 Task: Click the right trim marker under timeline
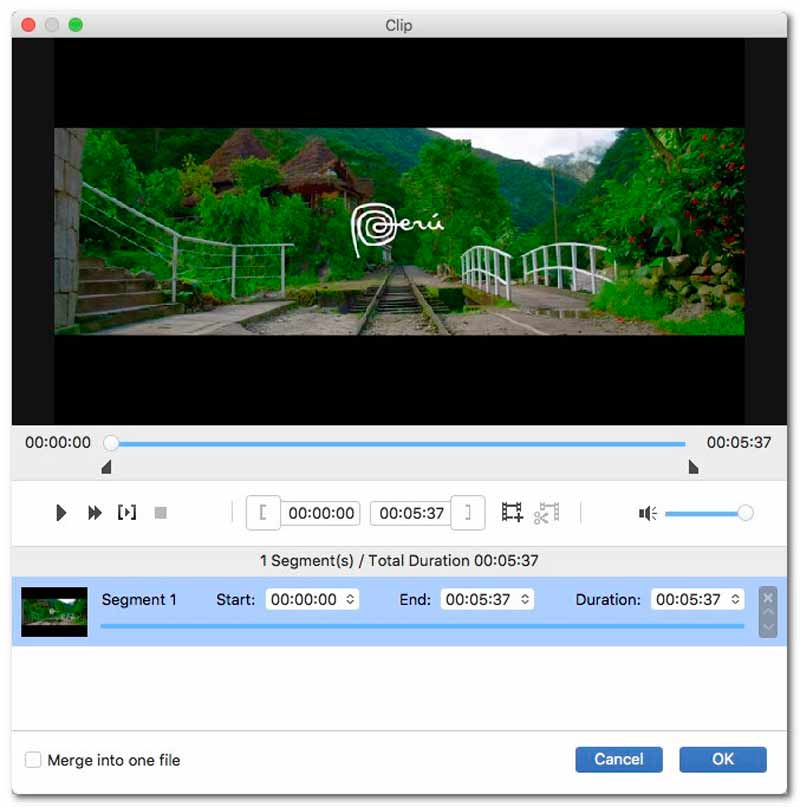coord(693,467)
